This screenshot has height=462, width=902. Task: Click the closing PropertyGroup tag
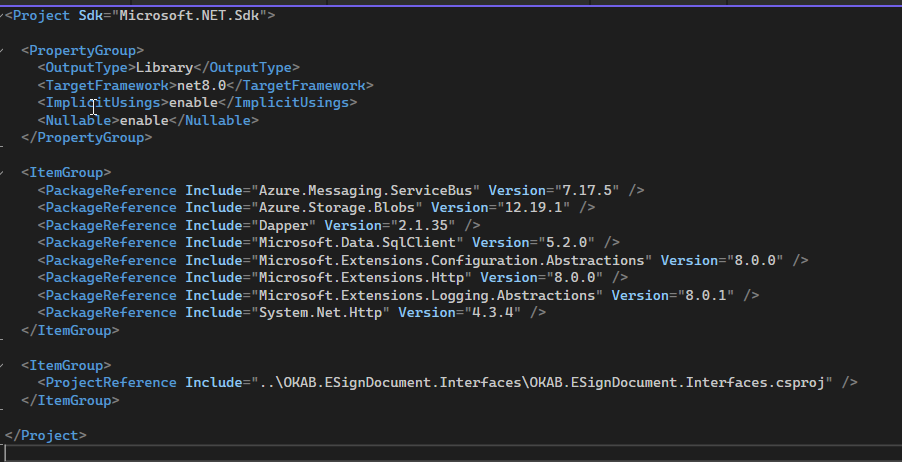(x=86, y=138)
